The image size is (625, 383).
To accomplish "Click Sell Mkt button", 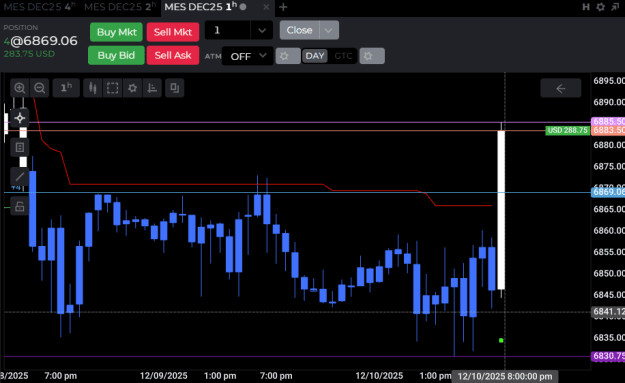I will [x=173, y=32].
